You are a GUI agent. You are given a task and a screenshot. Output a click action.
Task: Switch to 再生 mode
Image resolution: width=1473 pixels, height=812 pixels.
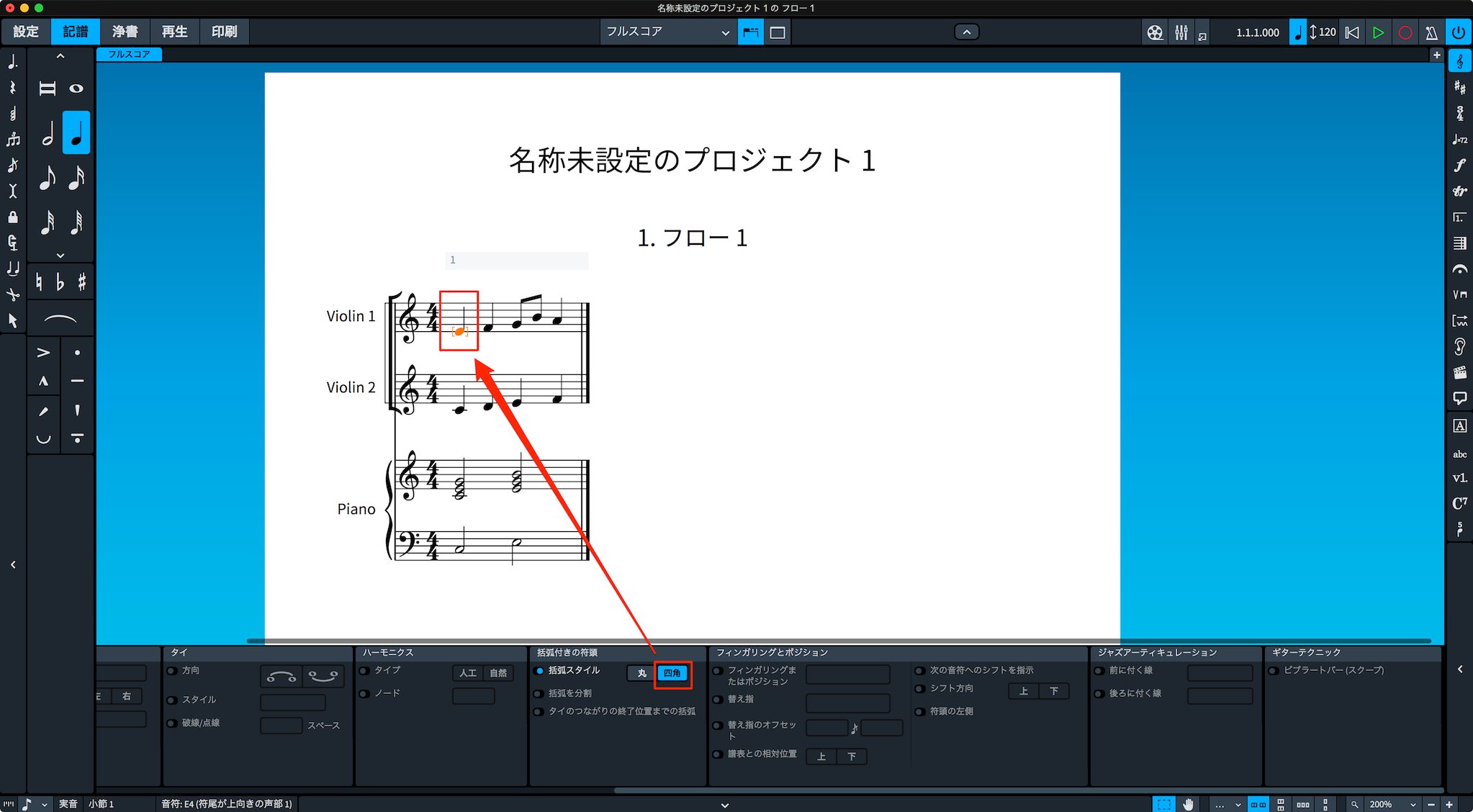(175, 32)
